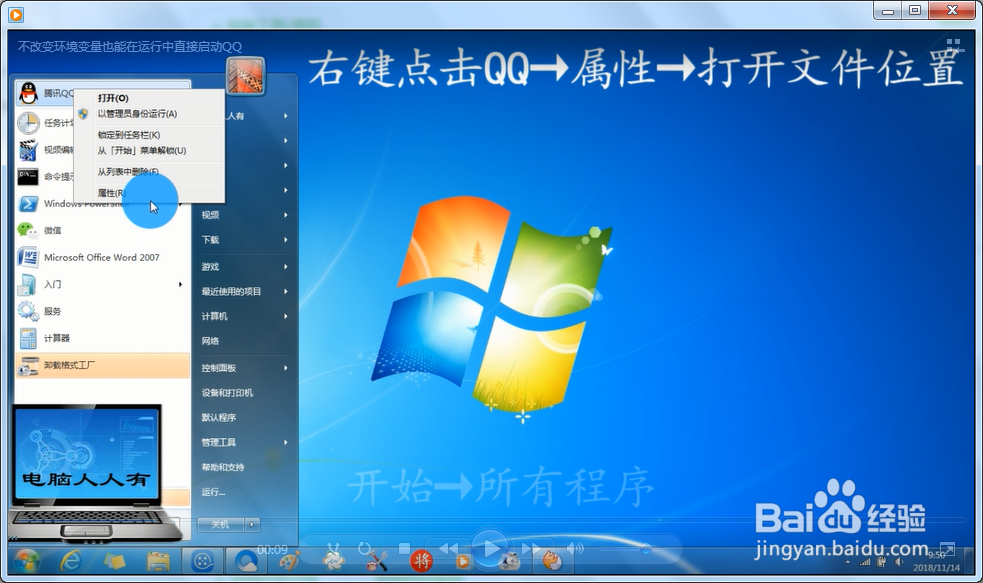
Task: Launch the video editor clapperboard icon
Action: [x=28, y=150]
